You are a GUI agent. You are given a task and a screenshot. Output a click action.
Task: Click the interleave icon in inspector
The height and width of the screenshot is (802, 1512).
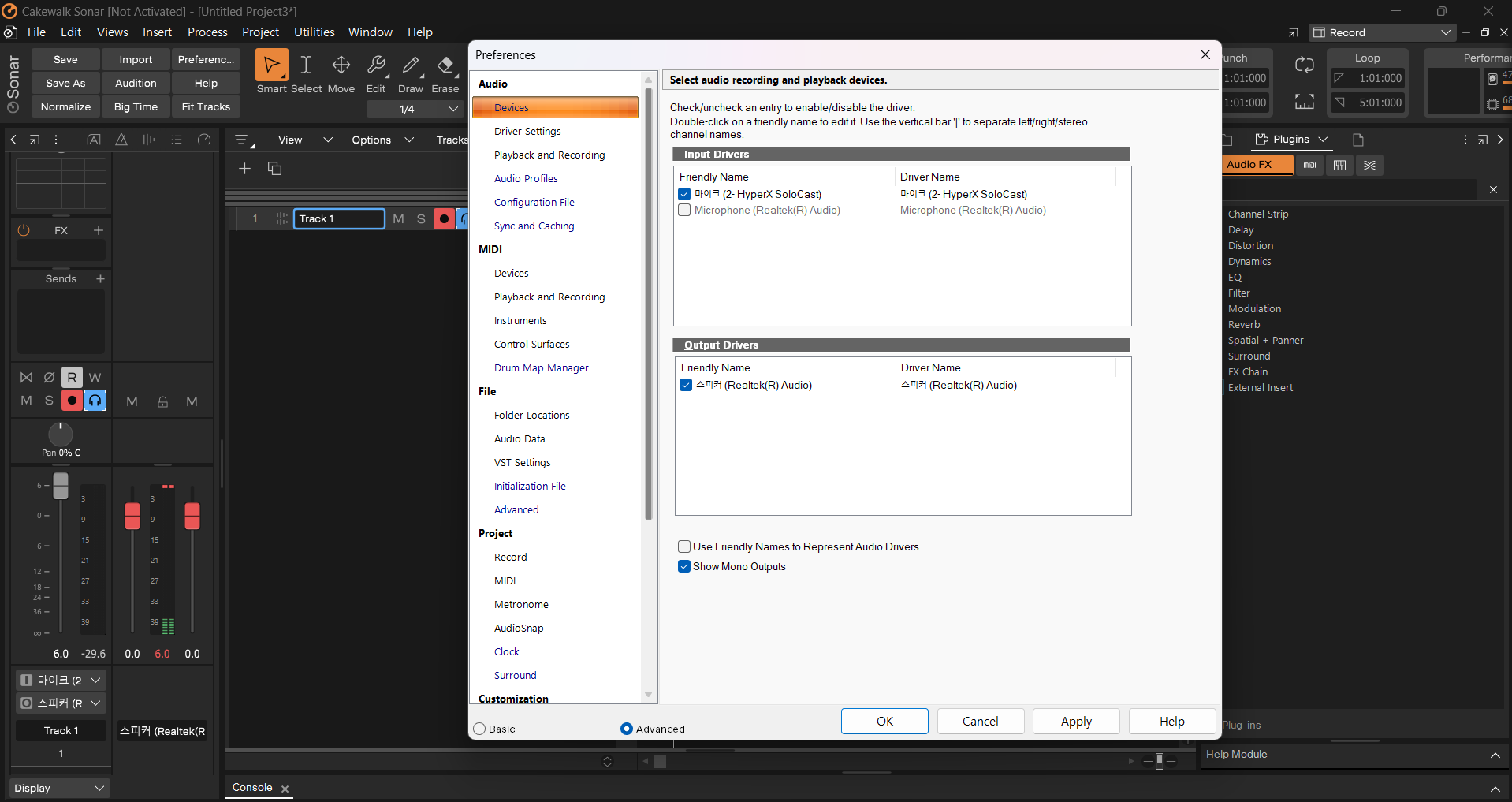(26, 377)
